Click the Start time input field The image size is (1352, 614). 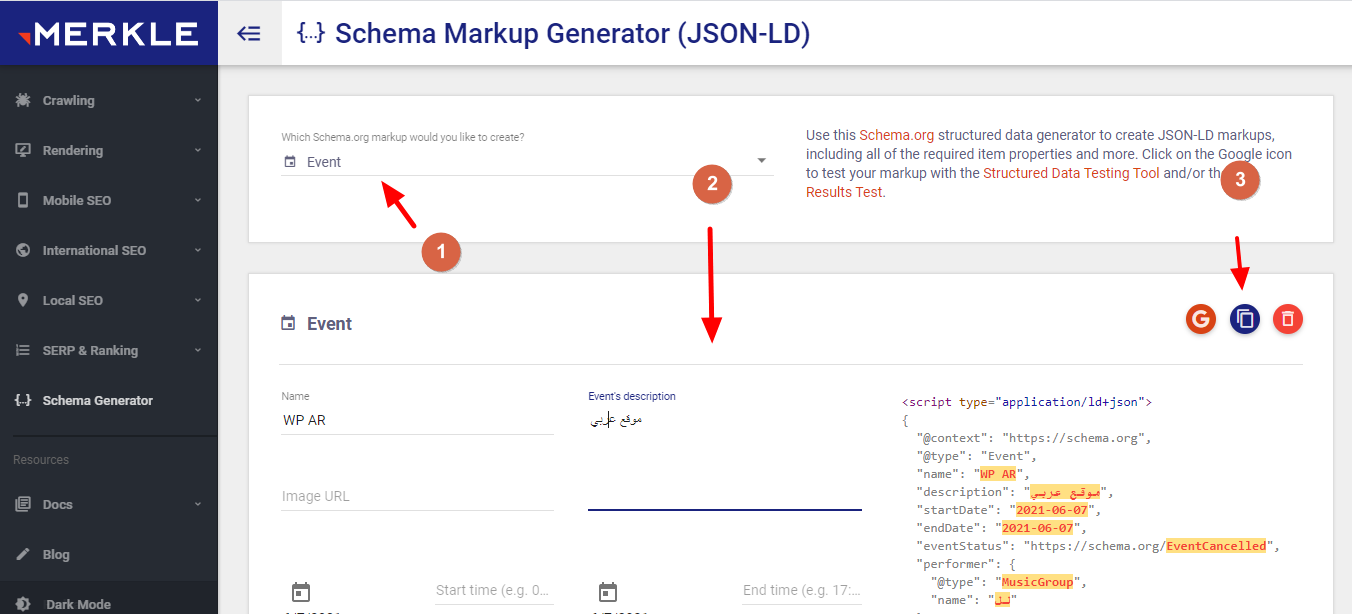click(x=493, y=590)
